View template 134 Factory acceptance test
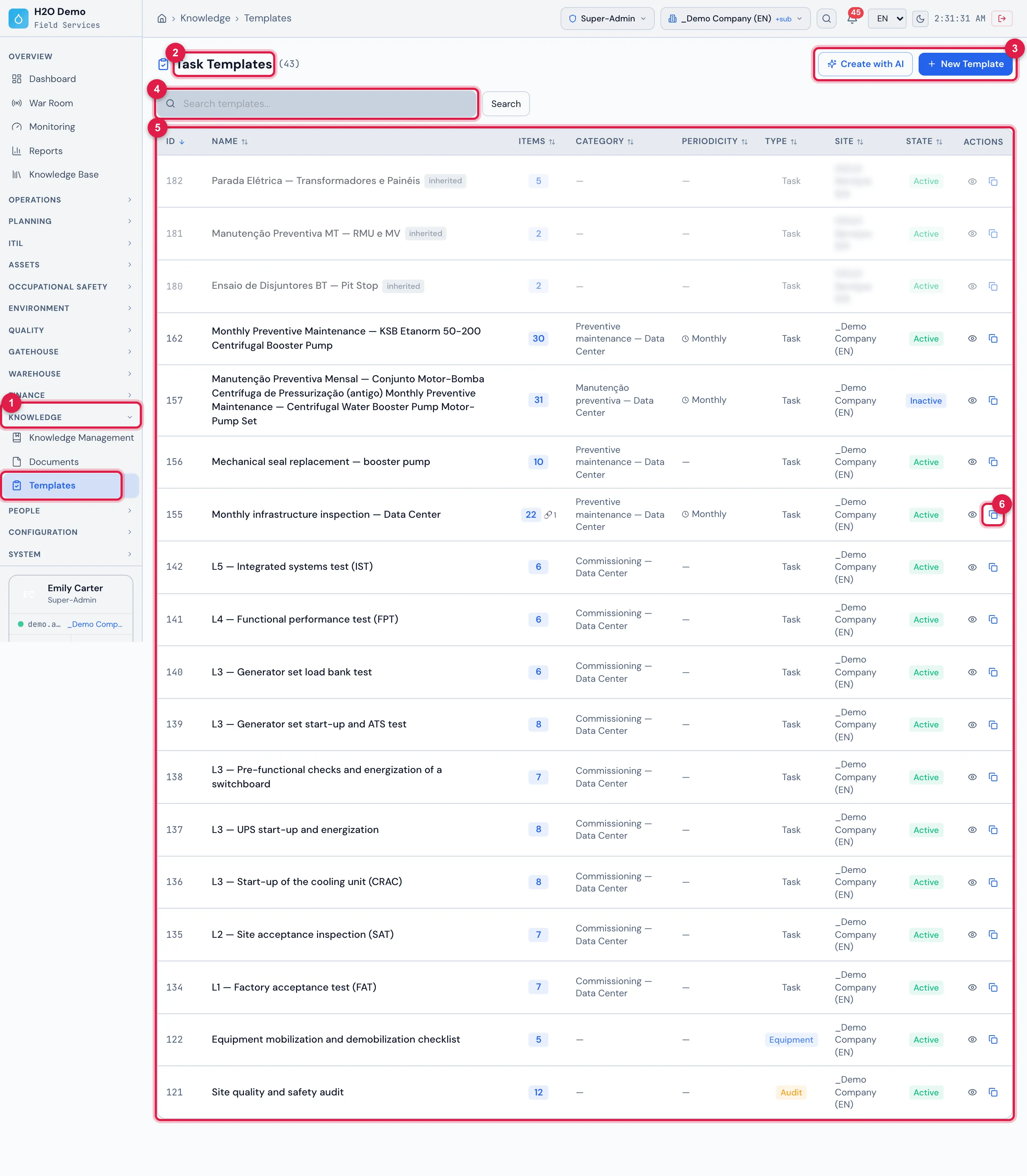The height and width of the screenshot is (1176, 1027). [x=972, y=987]
